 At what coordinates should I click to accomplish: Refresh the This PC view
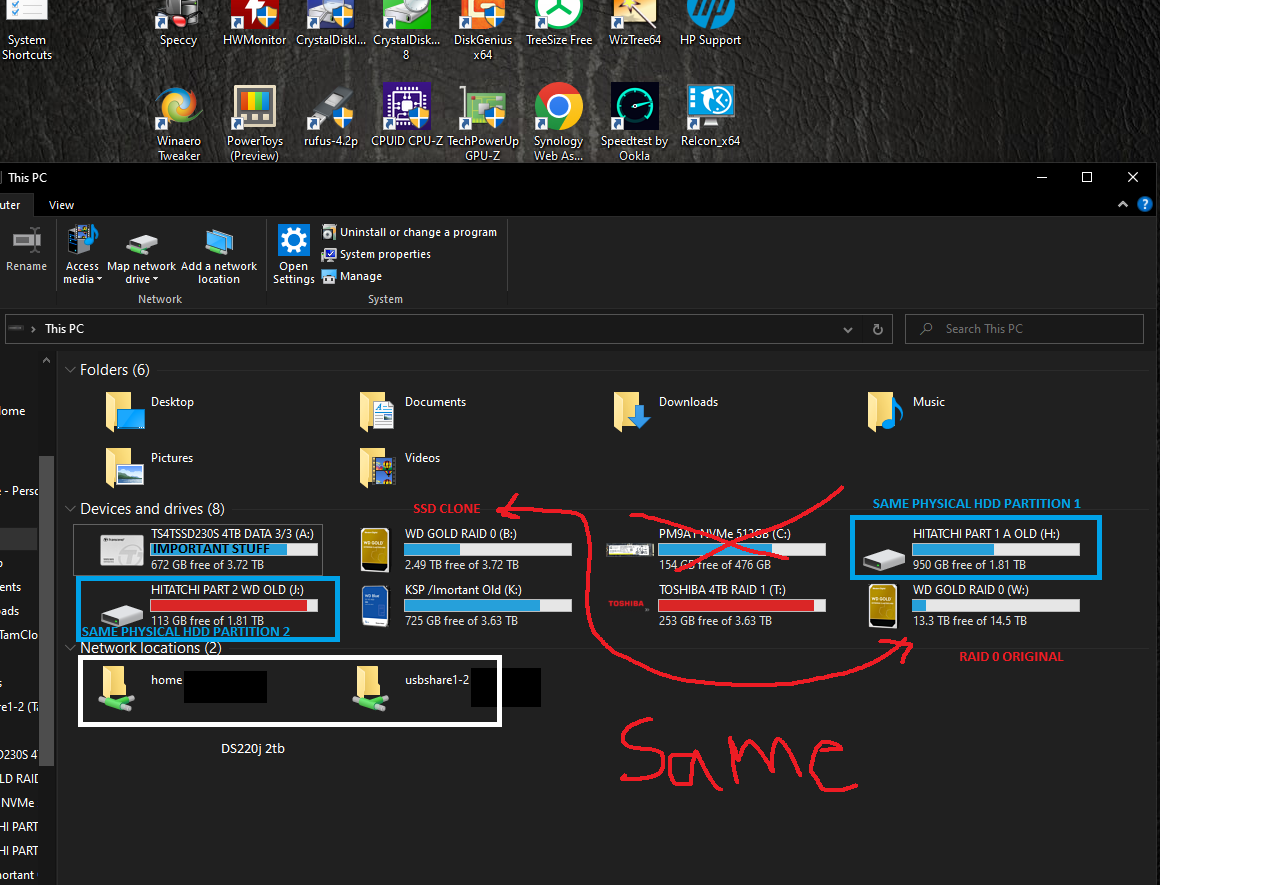point(878,329)
